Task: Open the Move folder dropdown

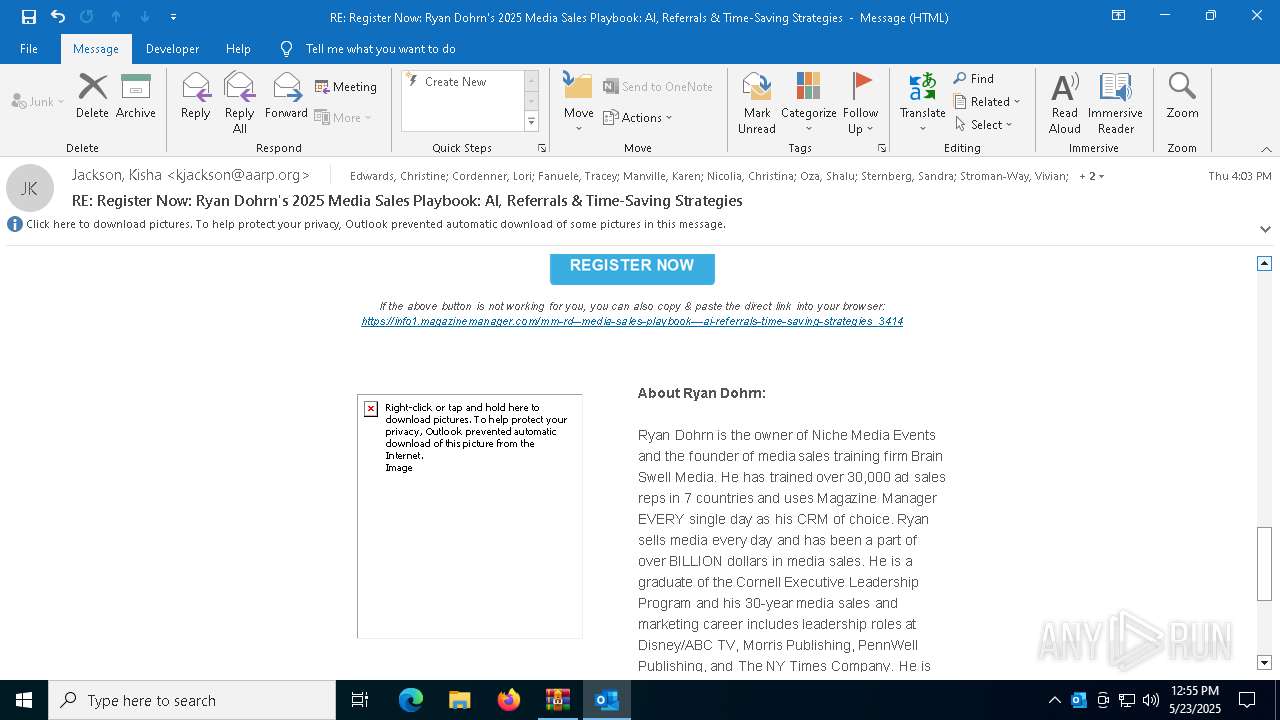Action: [578, 102]
